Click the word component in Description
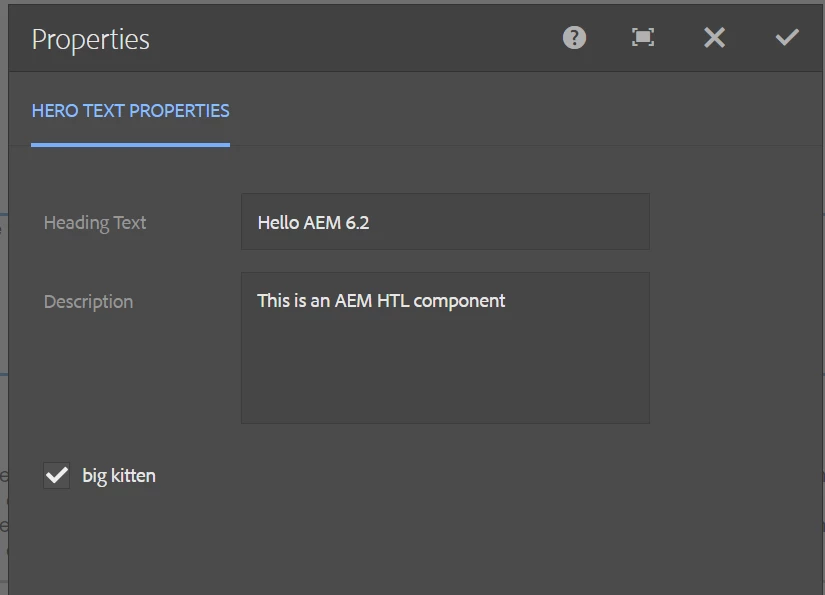 coord(459,301)
